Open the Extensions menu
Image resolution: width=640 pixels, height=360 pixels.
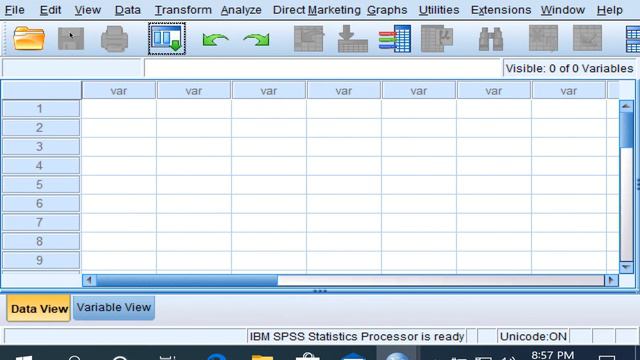(501, 10)
